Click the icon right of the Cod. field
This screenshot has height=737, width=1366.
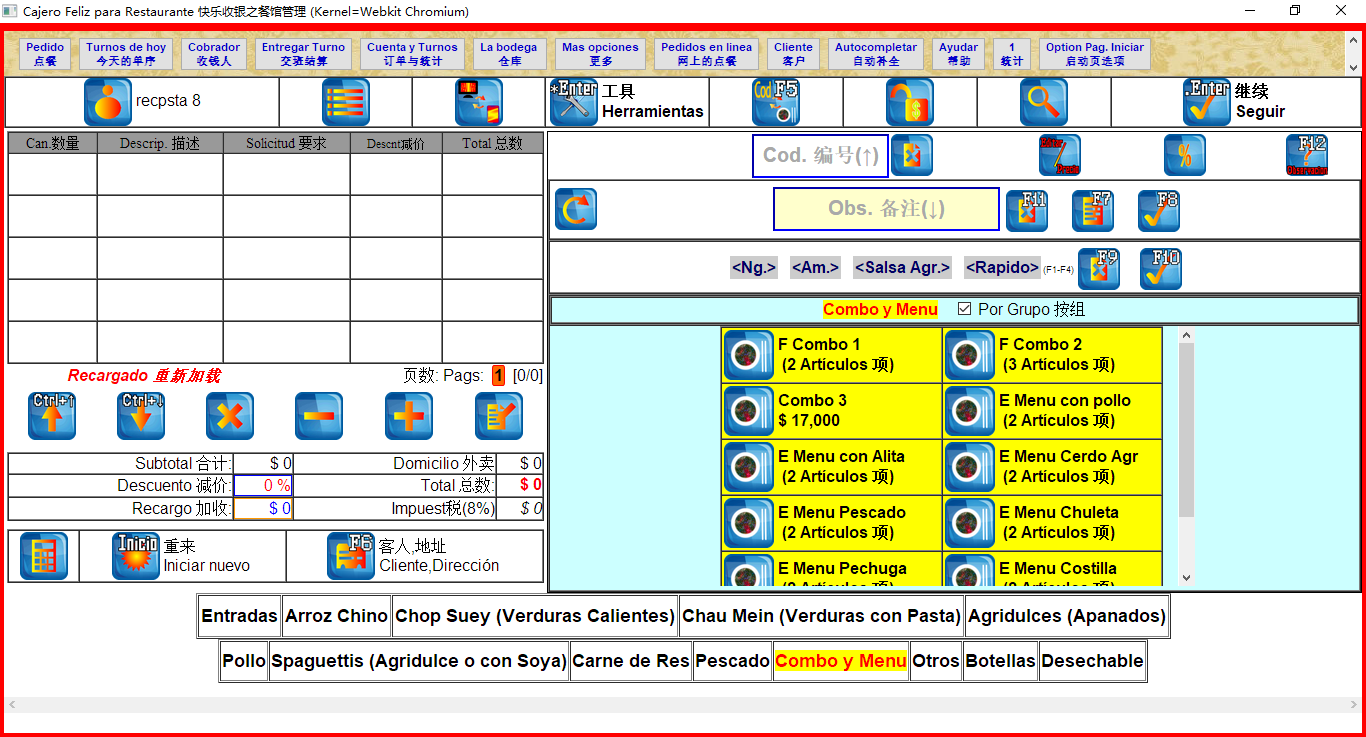point(912,155)
